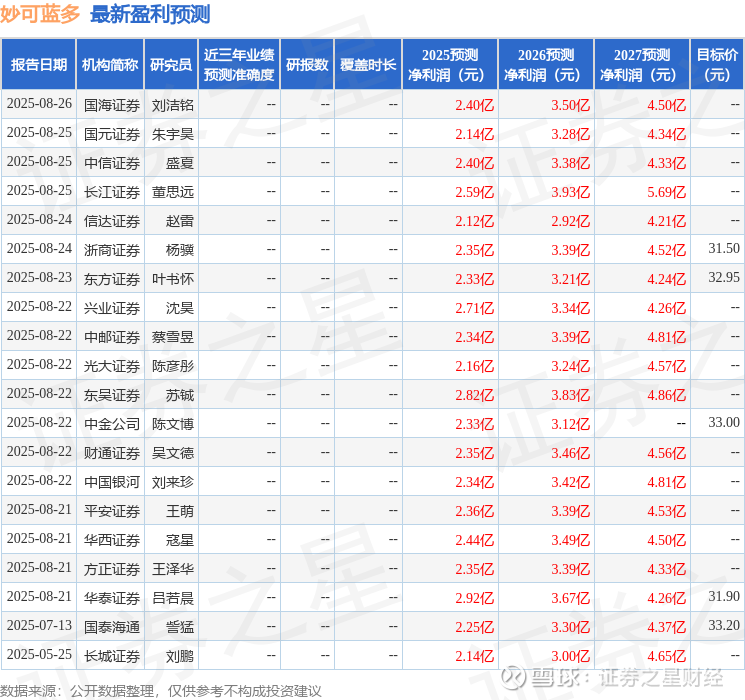Click target price 33.20
Viewport: 745px width, 700px height.
724,625
